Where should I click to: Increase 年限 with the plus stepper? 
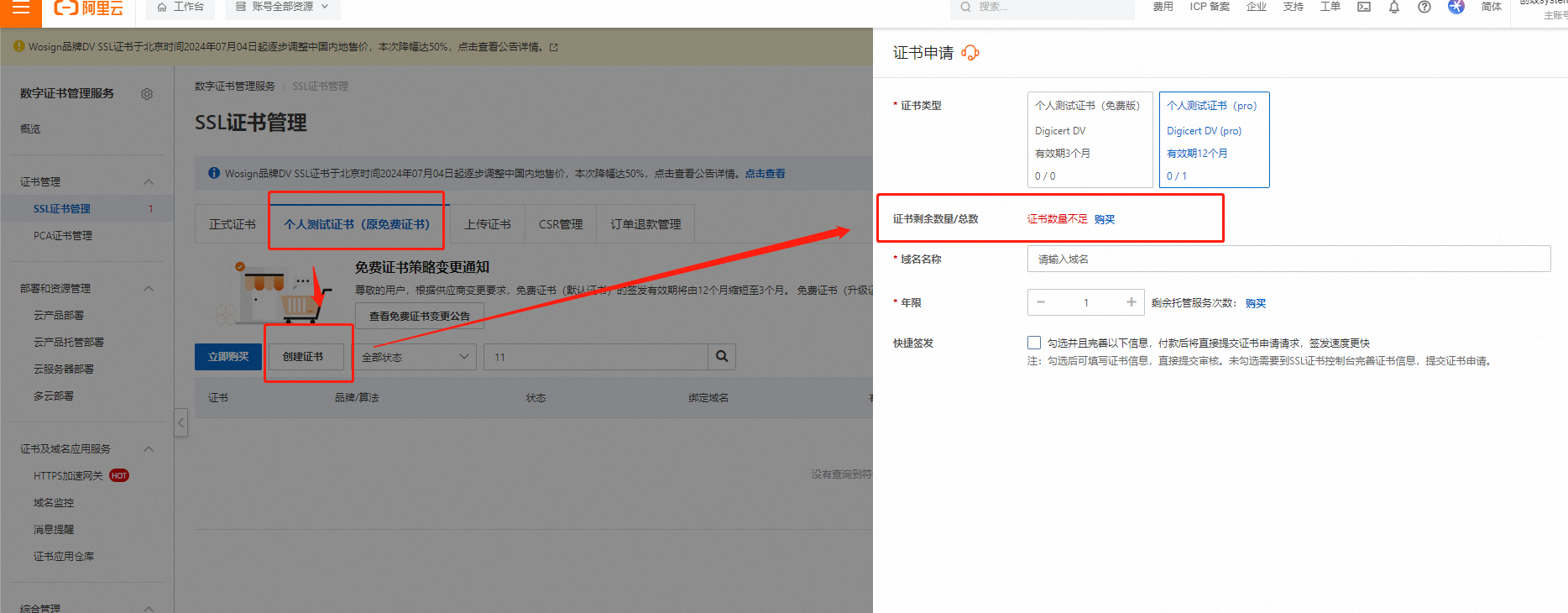coord(1132,302)
